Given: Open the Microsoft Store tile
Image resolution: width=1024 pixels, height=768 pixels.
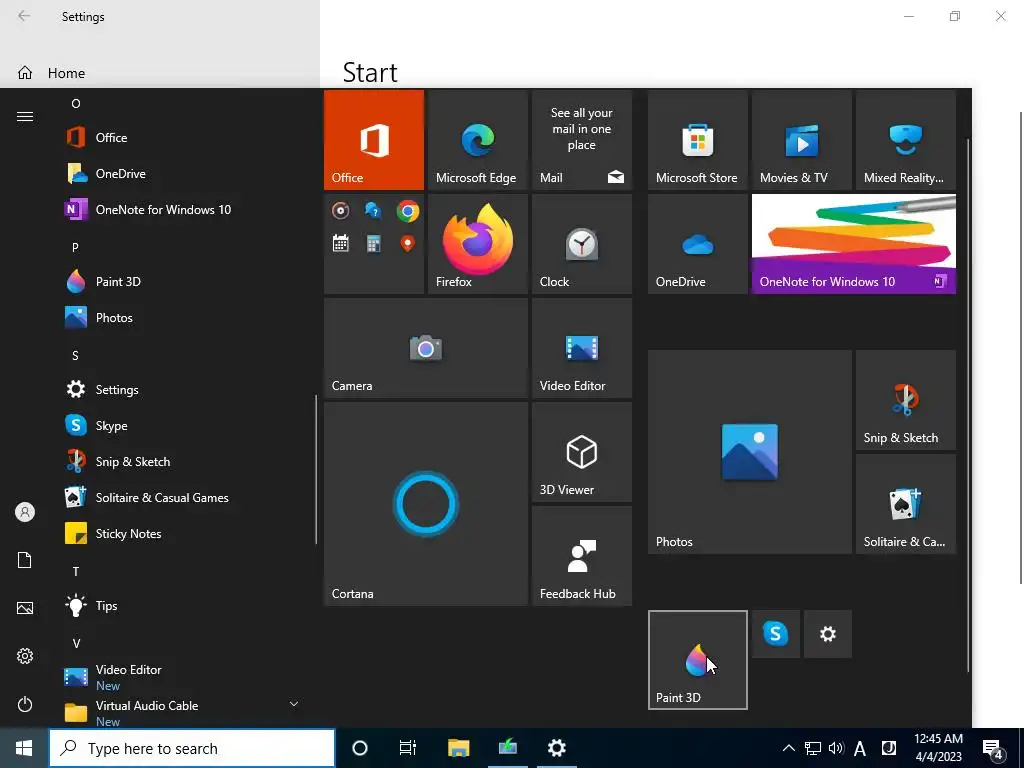Looking at the screenshot, I should pyautogui.click(x=697, y=140).
